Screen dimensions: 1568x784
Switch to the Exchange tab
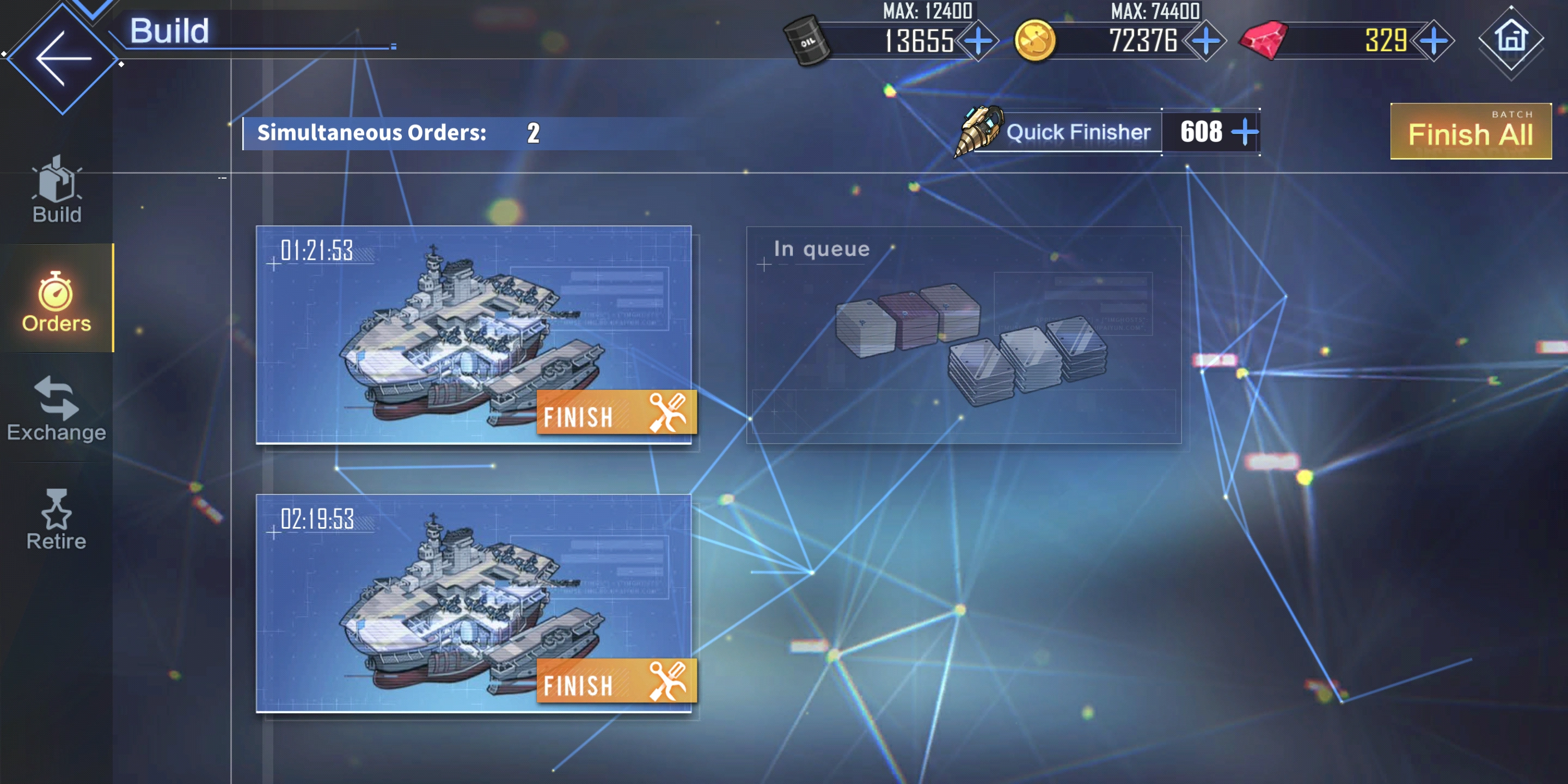click(x=57, y=408)
